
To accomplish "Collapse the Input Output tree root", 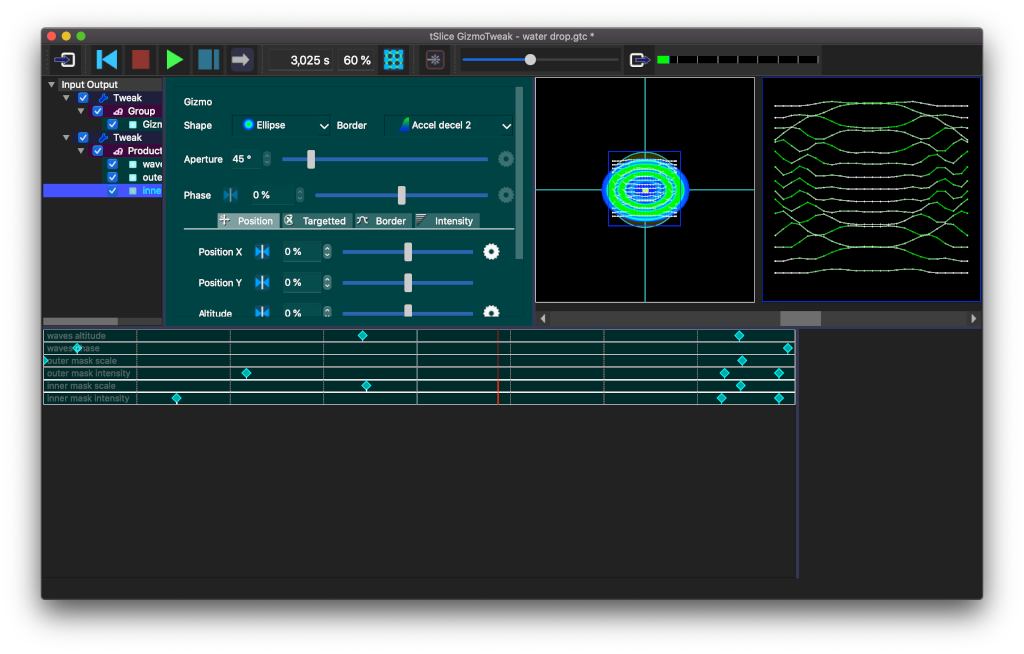I will coord(52,85).
